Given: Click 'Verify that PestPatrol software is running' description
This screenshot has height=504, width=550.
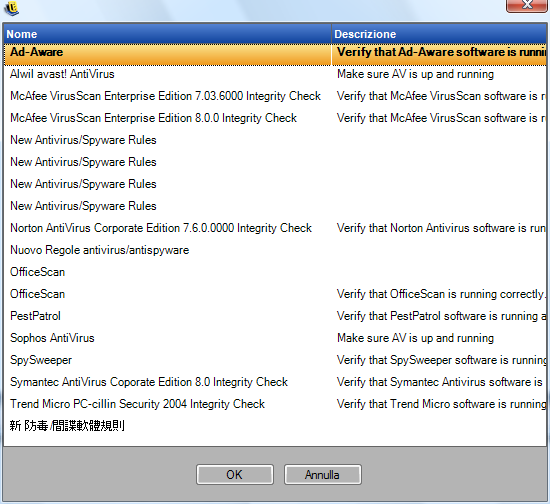Looking at the screenshot, I should [x=442, y=316].
